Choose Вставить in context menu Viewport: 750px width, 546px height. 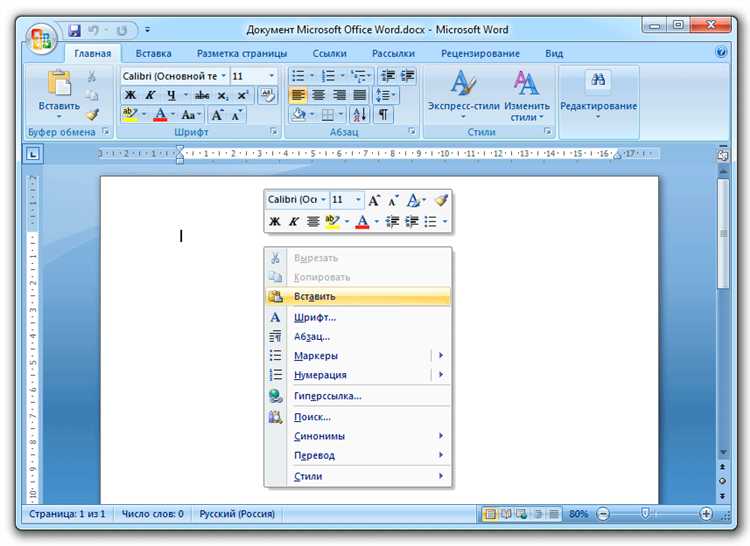(x=358, y=297)
